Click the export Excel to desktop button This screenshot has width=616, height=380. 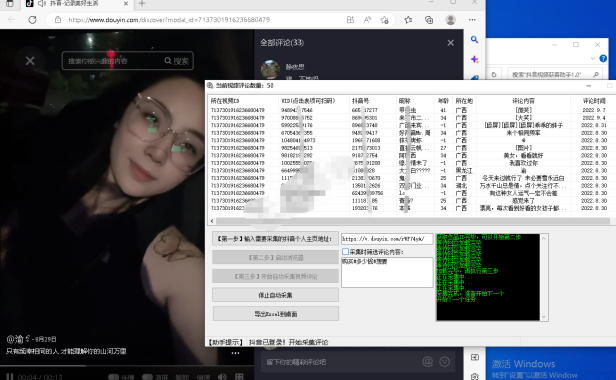275,314
